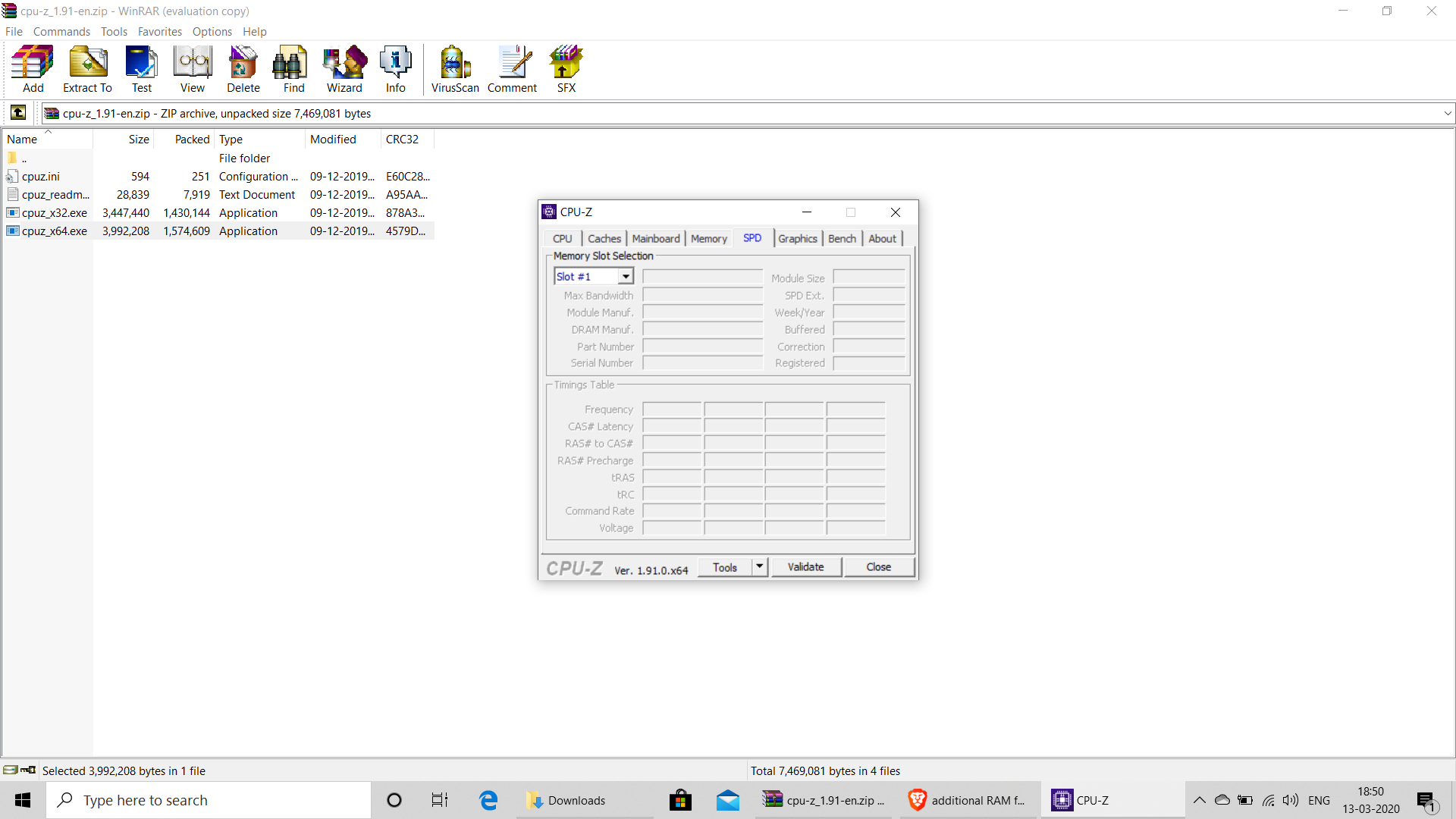Expand the archive path address dropdown
This screenshot has width=1456, height=819.
click(1447, 114)
